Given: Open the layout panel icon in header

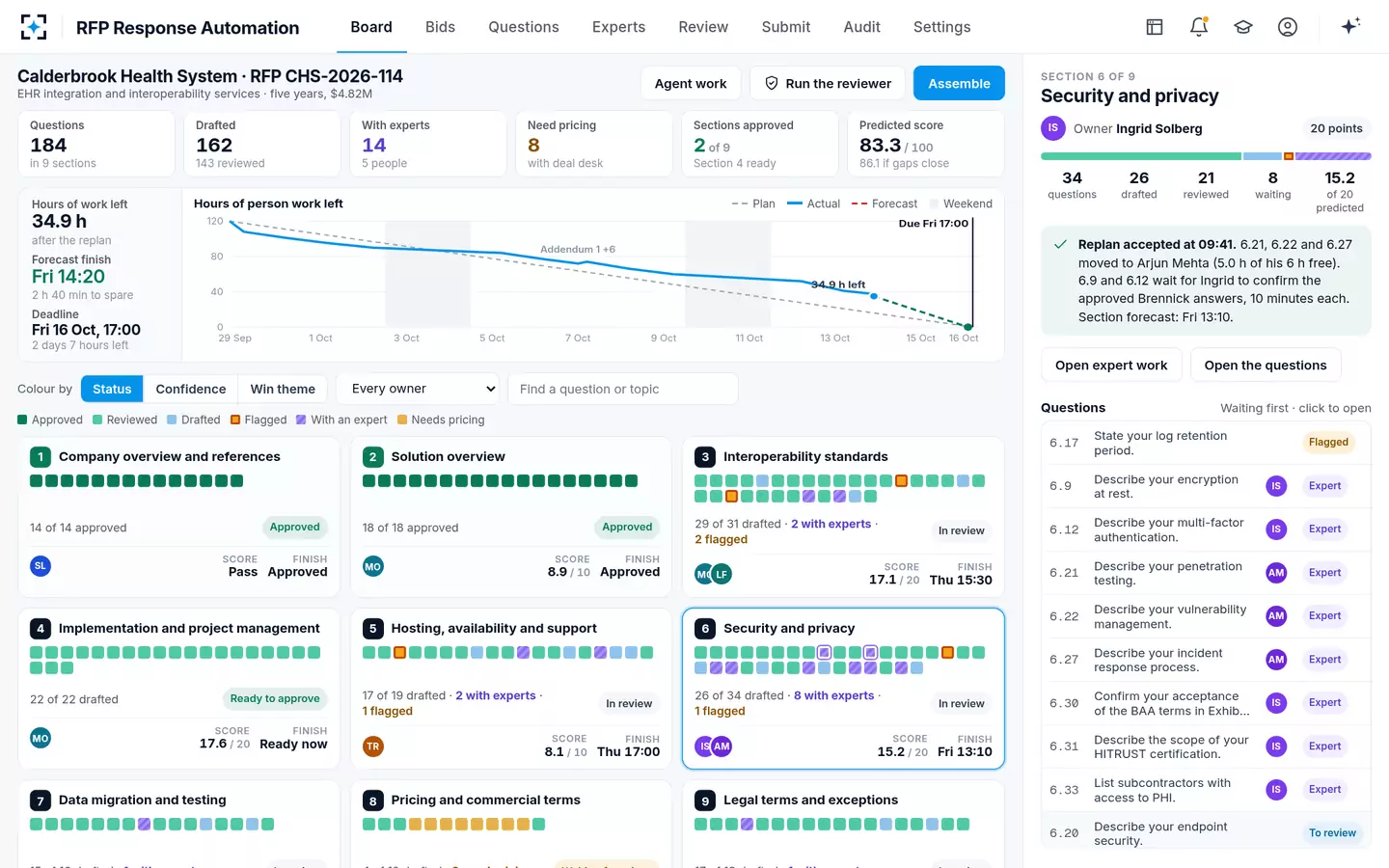Looking at the screenshot, I should coord(1155,27).
